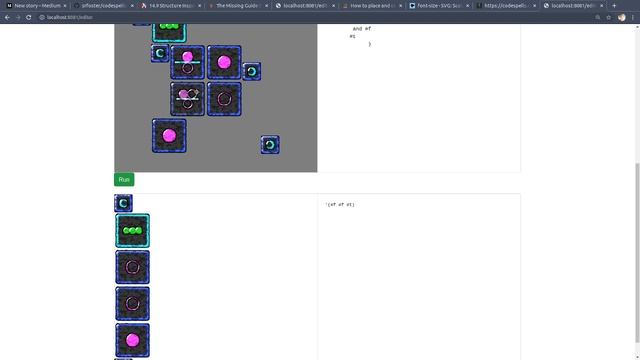Select the lone magenta ball tile at canvas bottom-left
This screenshot has height=360, width=640.
point(169,136)
